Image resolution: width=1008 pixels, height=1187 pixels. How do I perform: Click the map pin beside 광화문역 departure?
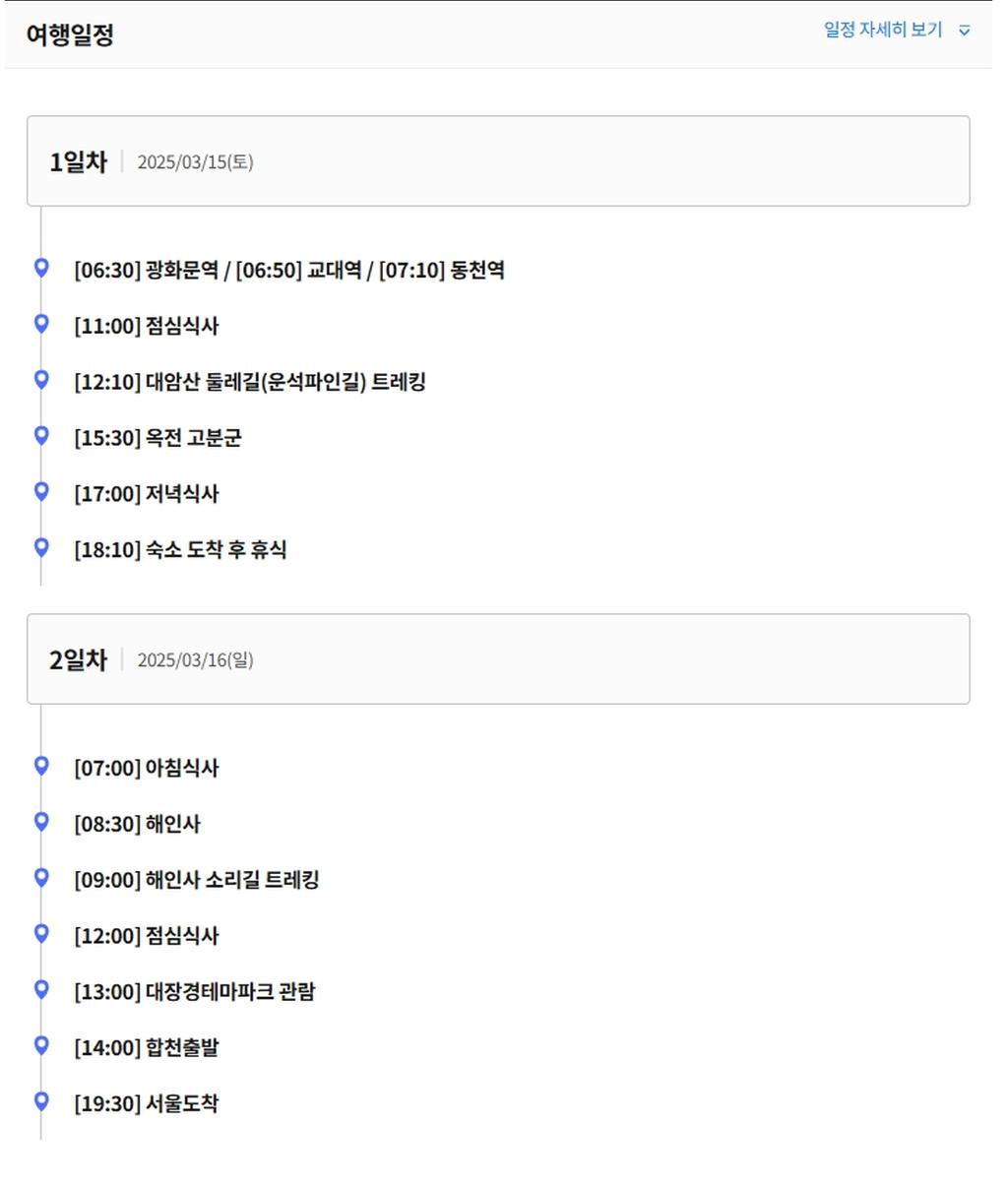pyautogui.click(x=41, y=267)
